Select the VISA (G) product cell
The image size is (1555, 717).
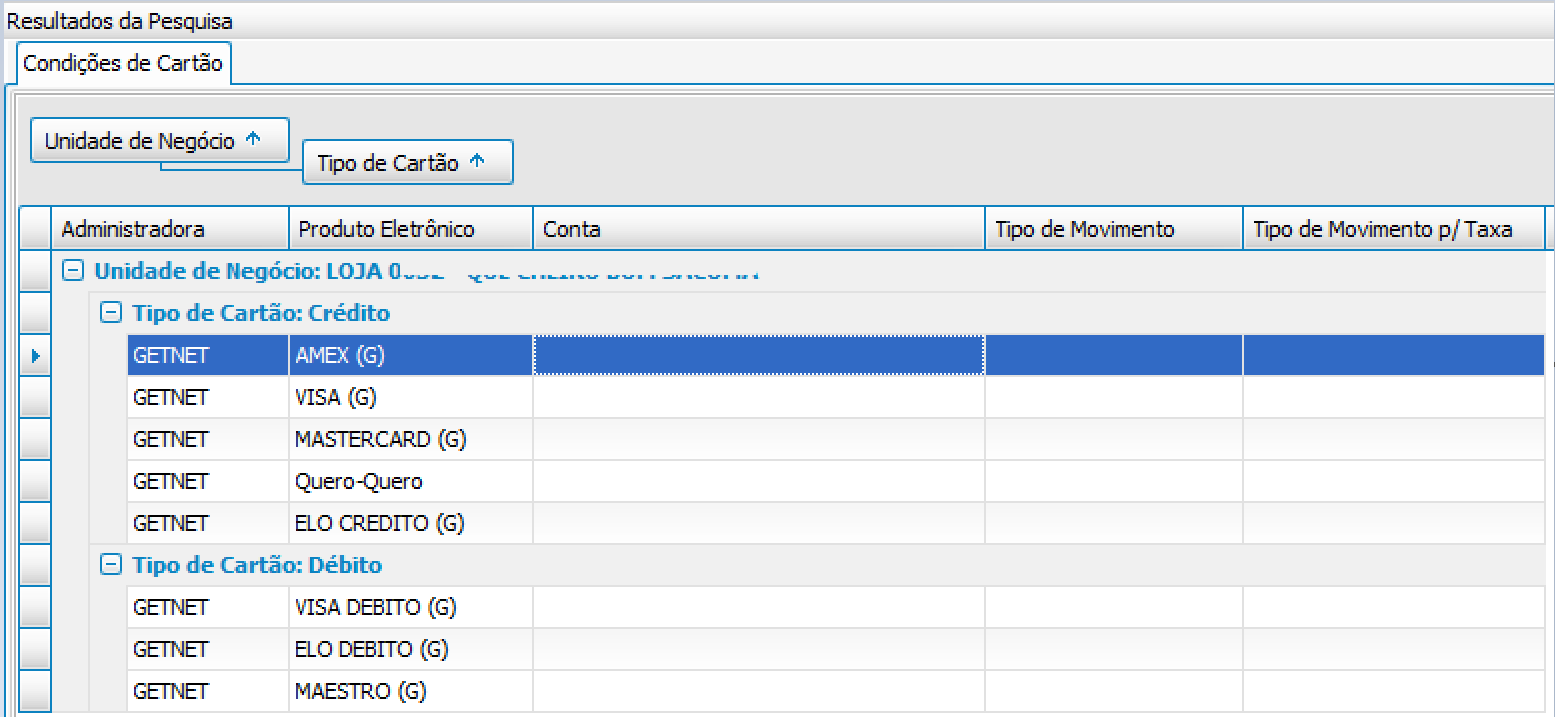pyautogui.click(x=411, y=397)
